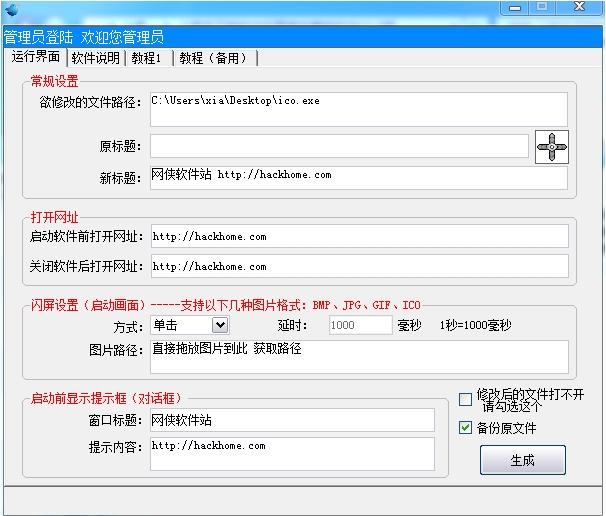Switch to the 软件说明 tab
Screen dimensions: 606x516
tap(95, 58)
